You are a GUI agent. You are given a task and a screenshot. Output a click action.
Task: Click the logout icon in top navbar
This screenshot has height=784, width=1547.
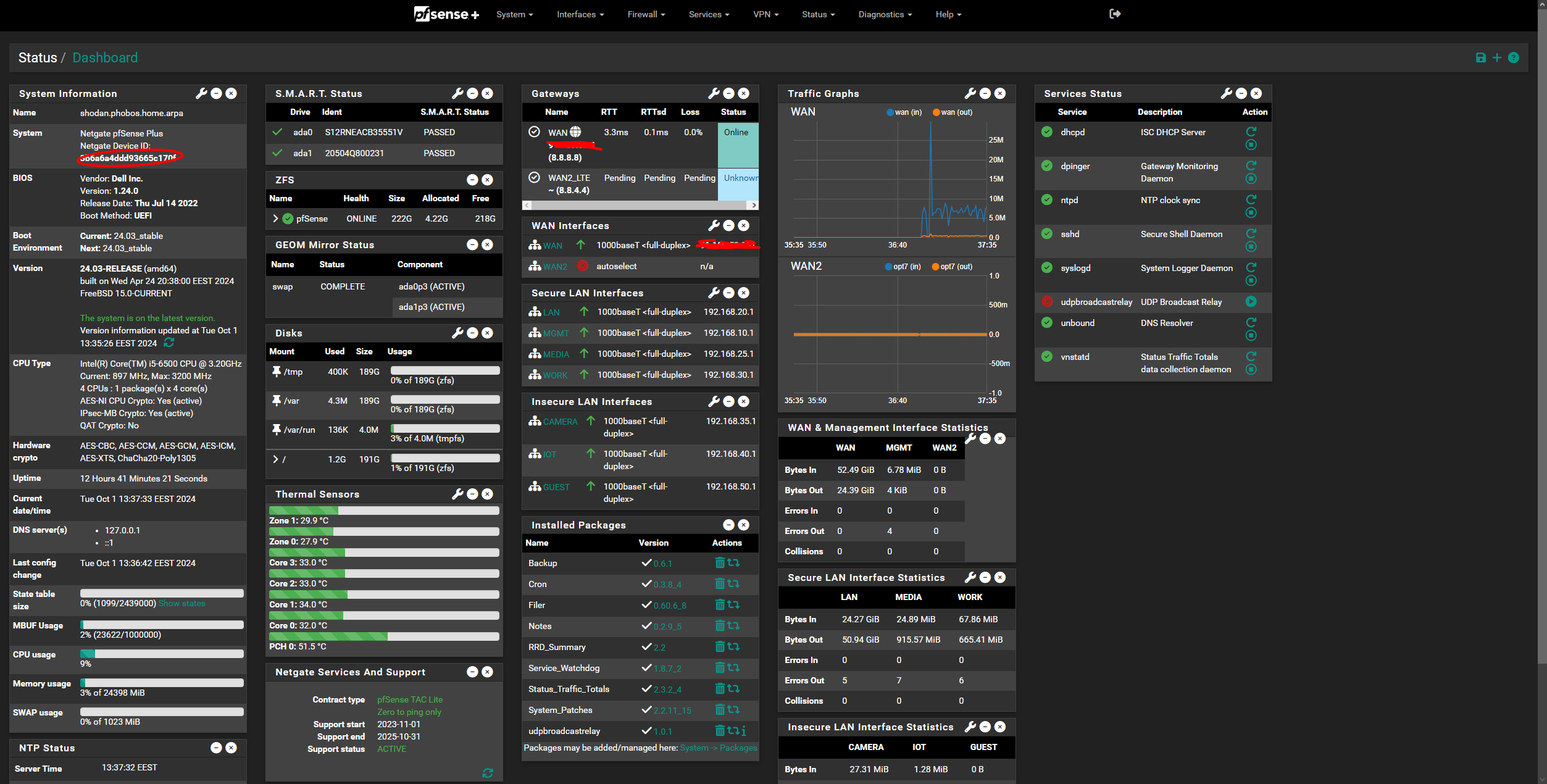point(1114,14)
